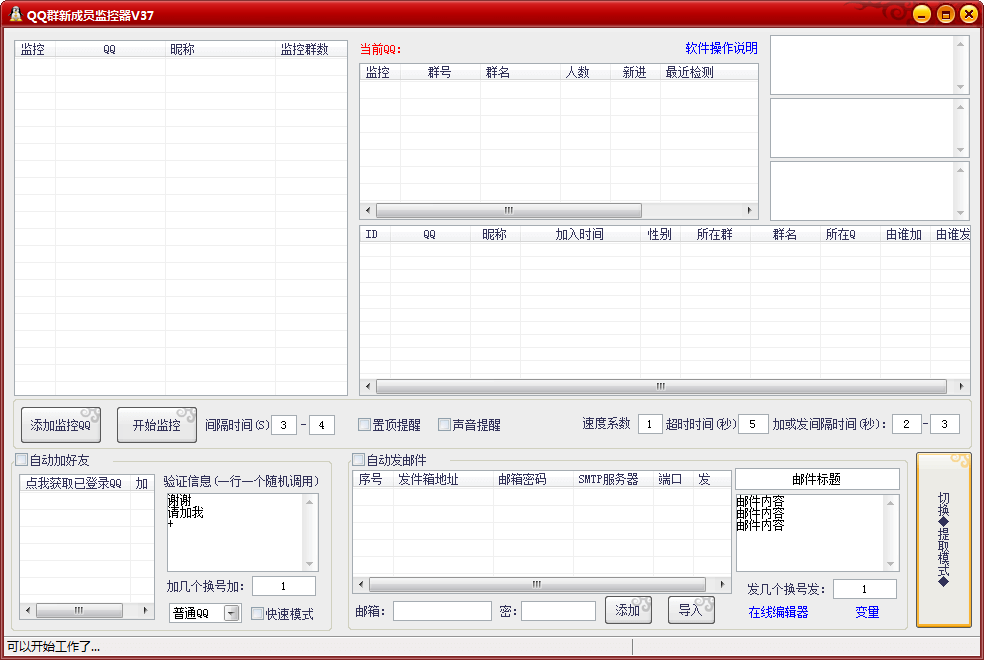The height and width of the screenshot is (660, 984).
Task: Click member table horizontal scrollbar thumb
Action: [x=661, y=386]
